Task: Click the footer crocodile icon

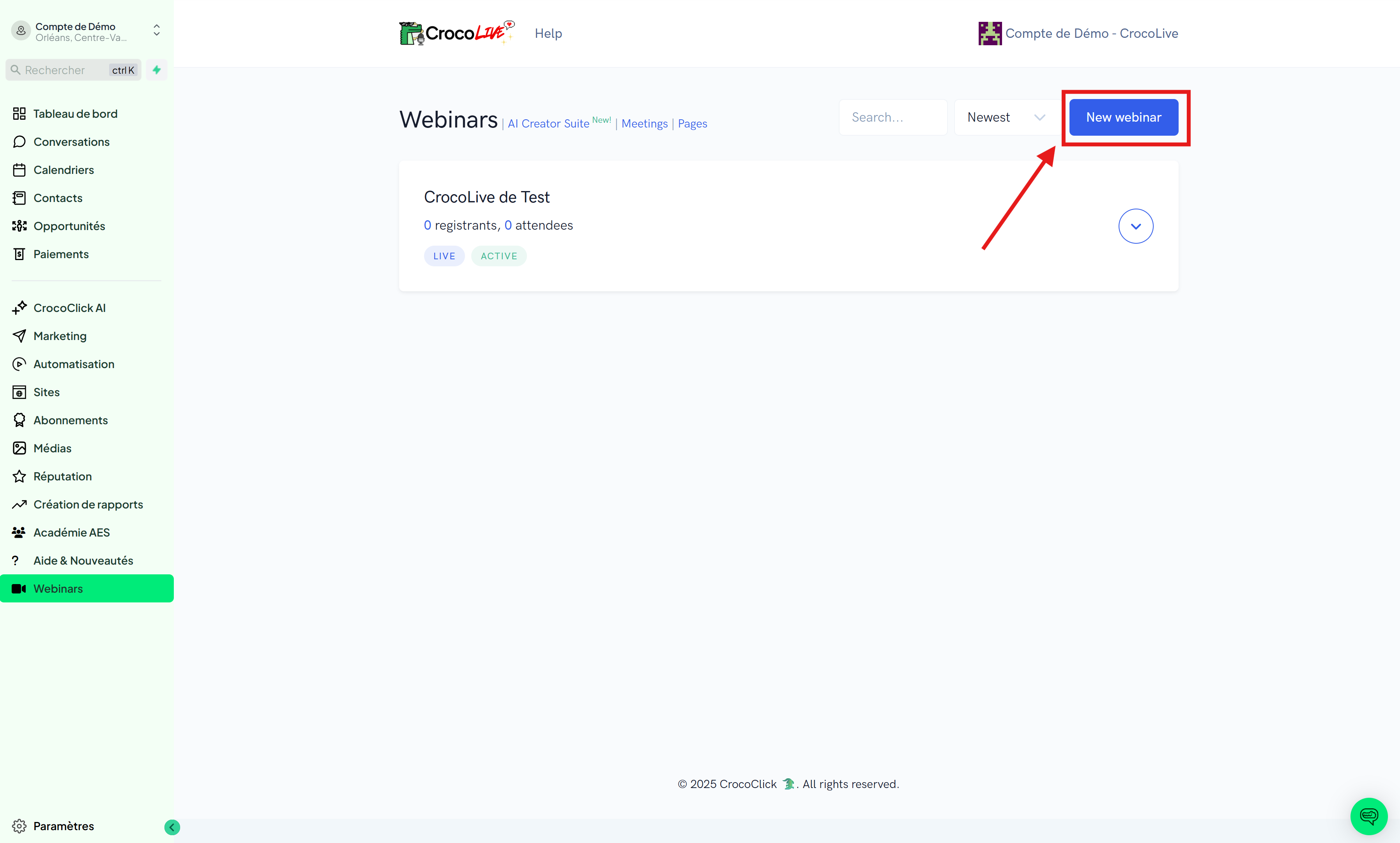Action: (788, 784)
